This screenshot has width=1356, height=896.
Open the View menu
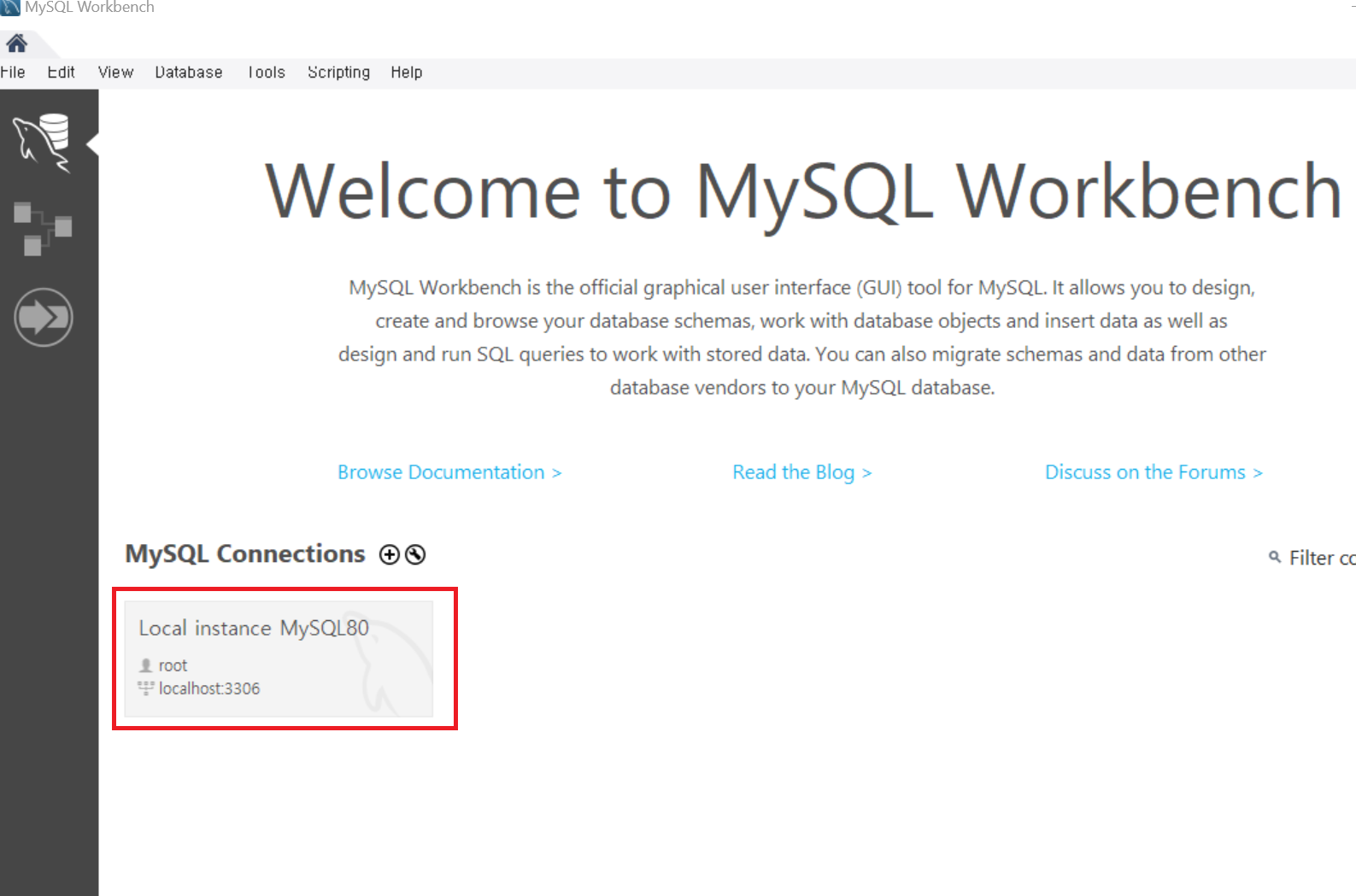[115, 73]
